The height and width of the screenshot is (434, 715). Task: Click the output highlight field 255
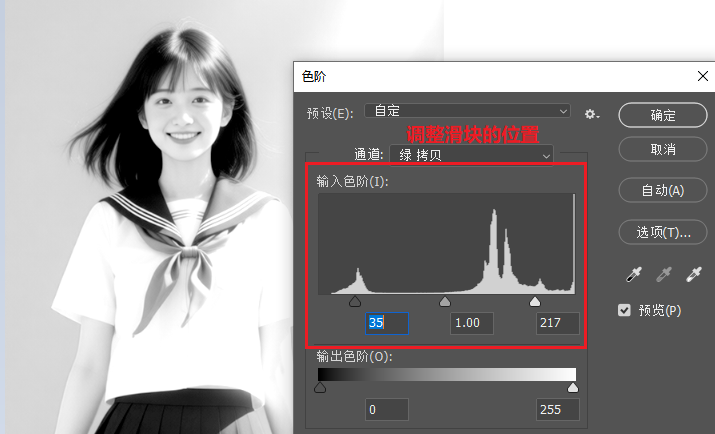[558, 409]
